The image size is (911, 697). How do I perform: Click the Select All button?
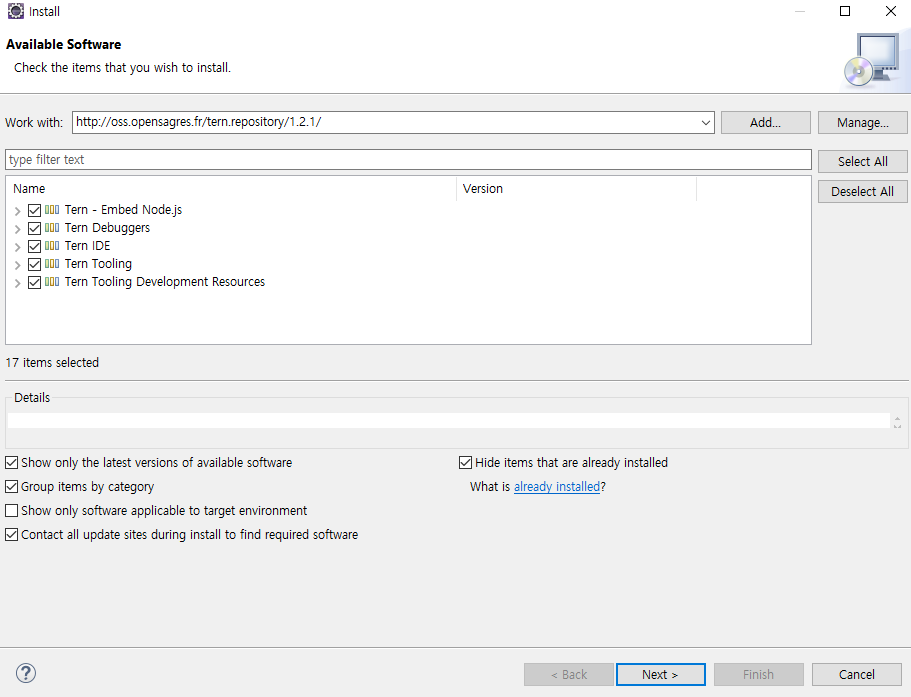click(862, 161)
